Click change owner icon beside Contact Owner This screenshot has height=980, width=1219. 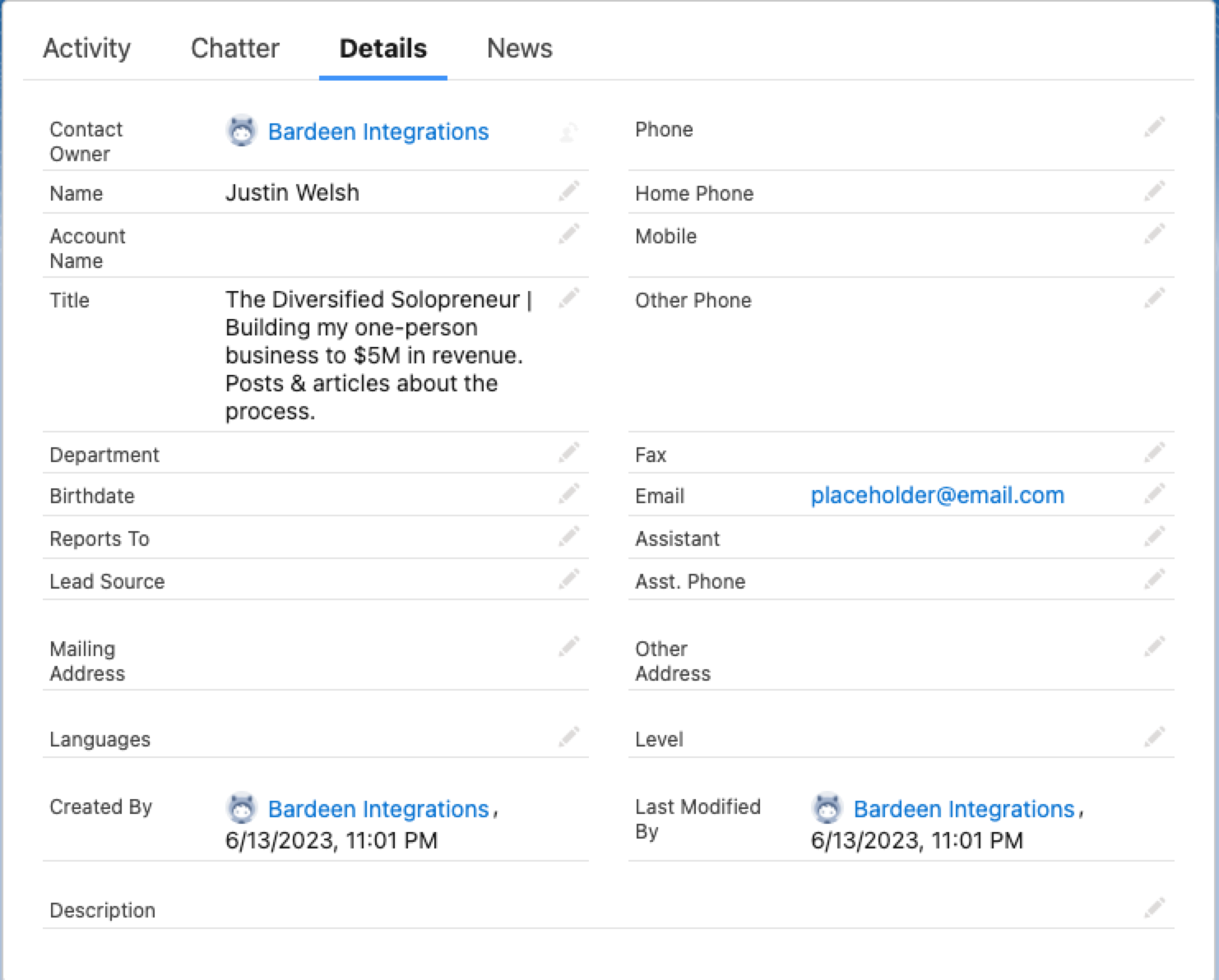pos(568,132)
